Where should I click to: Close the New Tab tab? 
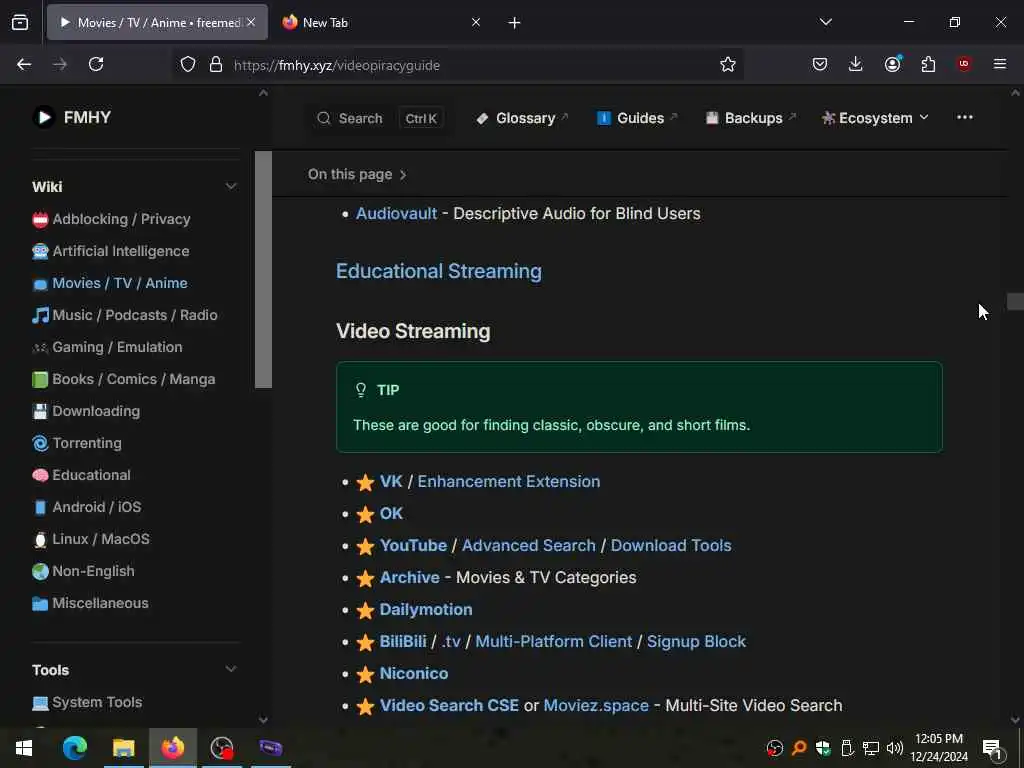(476, 22)
